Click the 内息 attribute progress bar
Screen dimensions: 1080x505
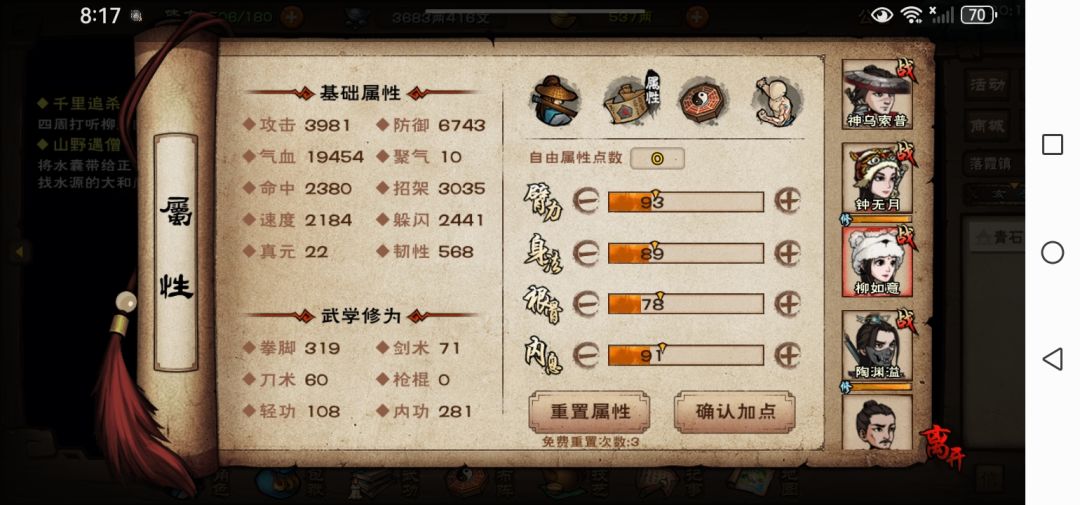pyautogui.click(x=685, y=355)
